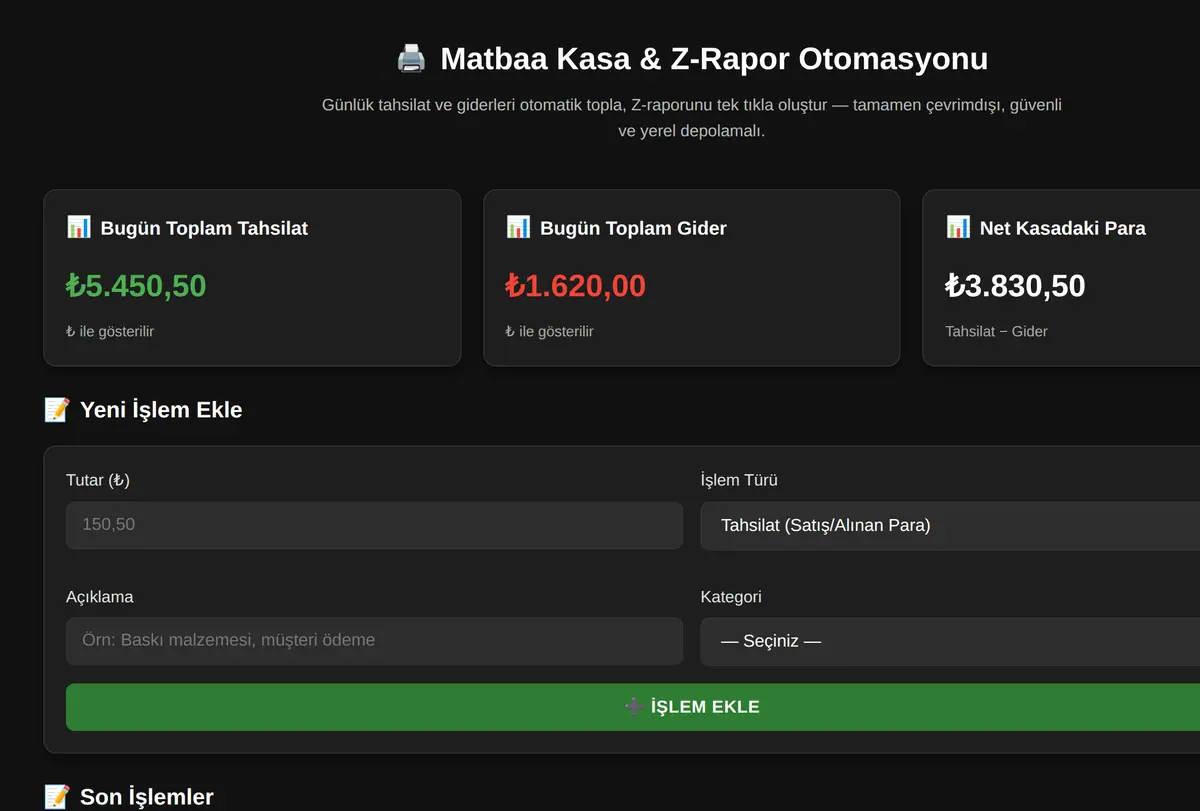Screen dimensions: 1200x811
Task: Click the Yeni İşlem Ekle section heading
Action: pos(161,410)
